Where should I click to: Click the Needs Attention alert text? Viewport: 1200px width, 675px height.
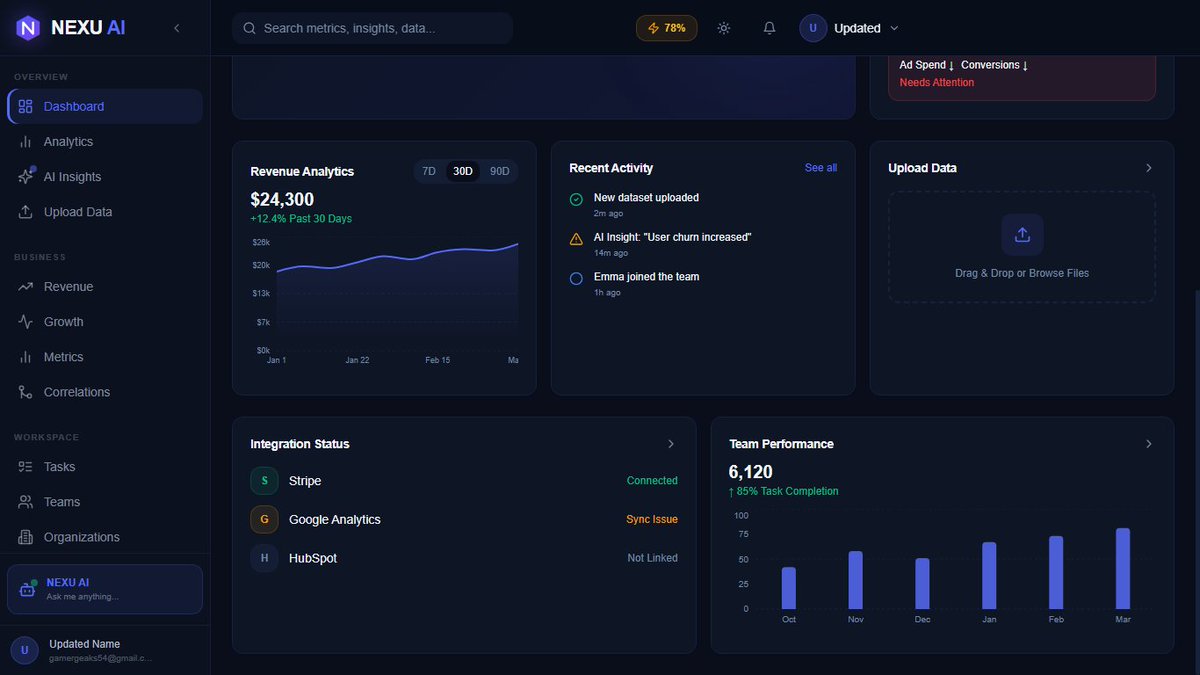[937, 83]
